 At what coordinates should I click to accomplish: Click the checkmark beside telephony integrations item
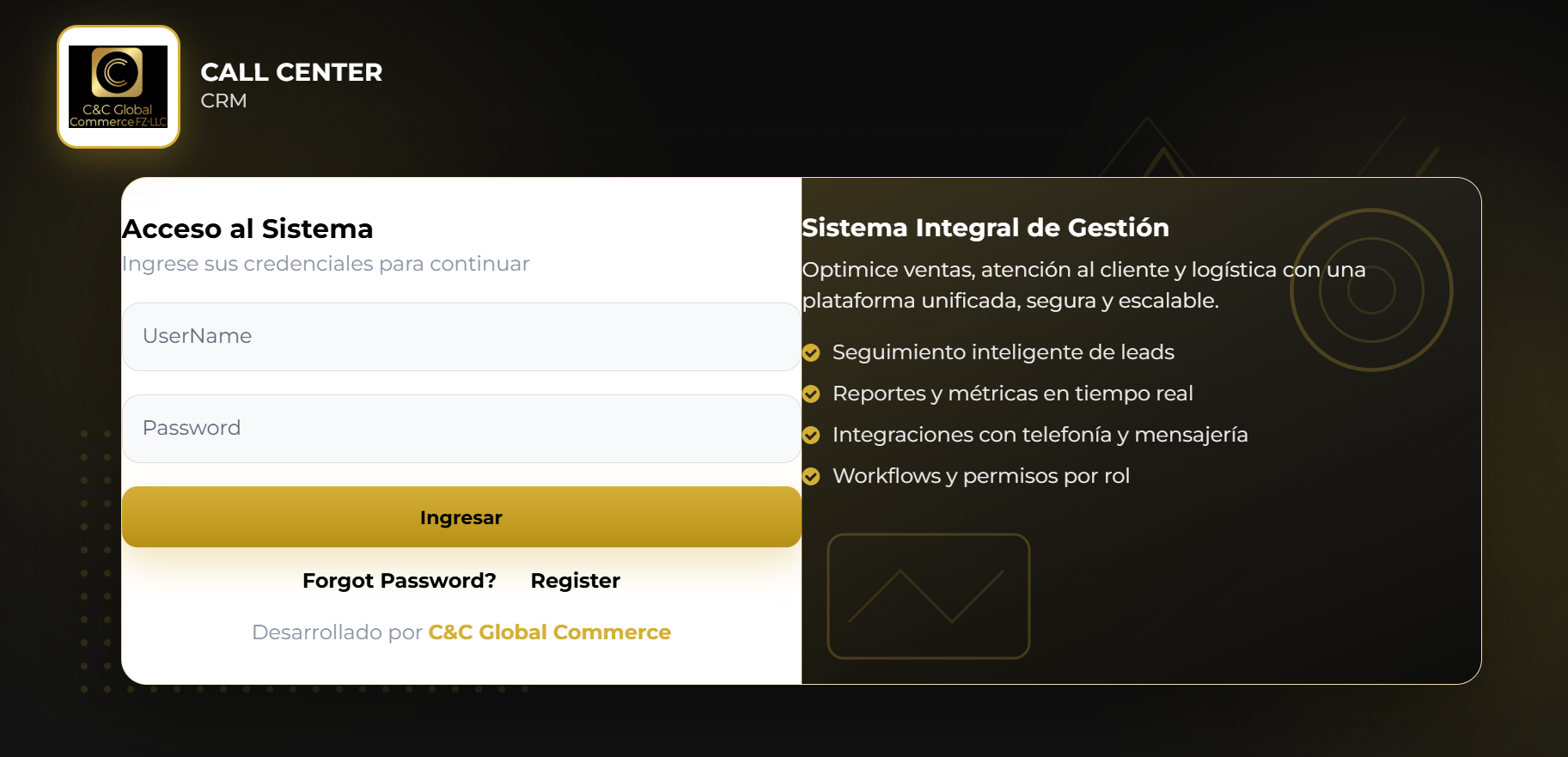[811, 435]
